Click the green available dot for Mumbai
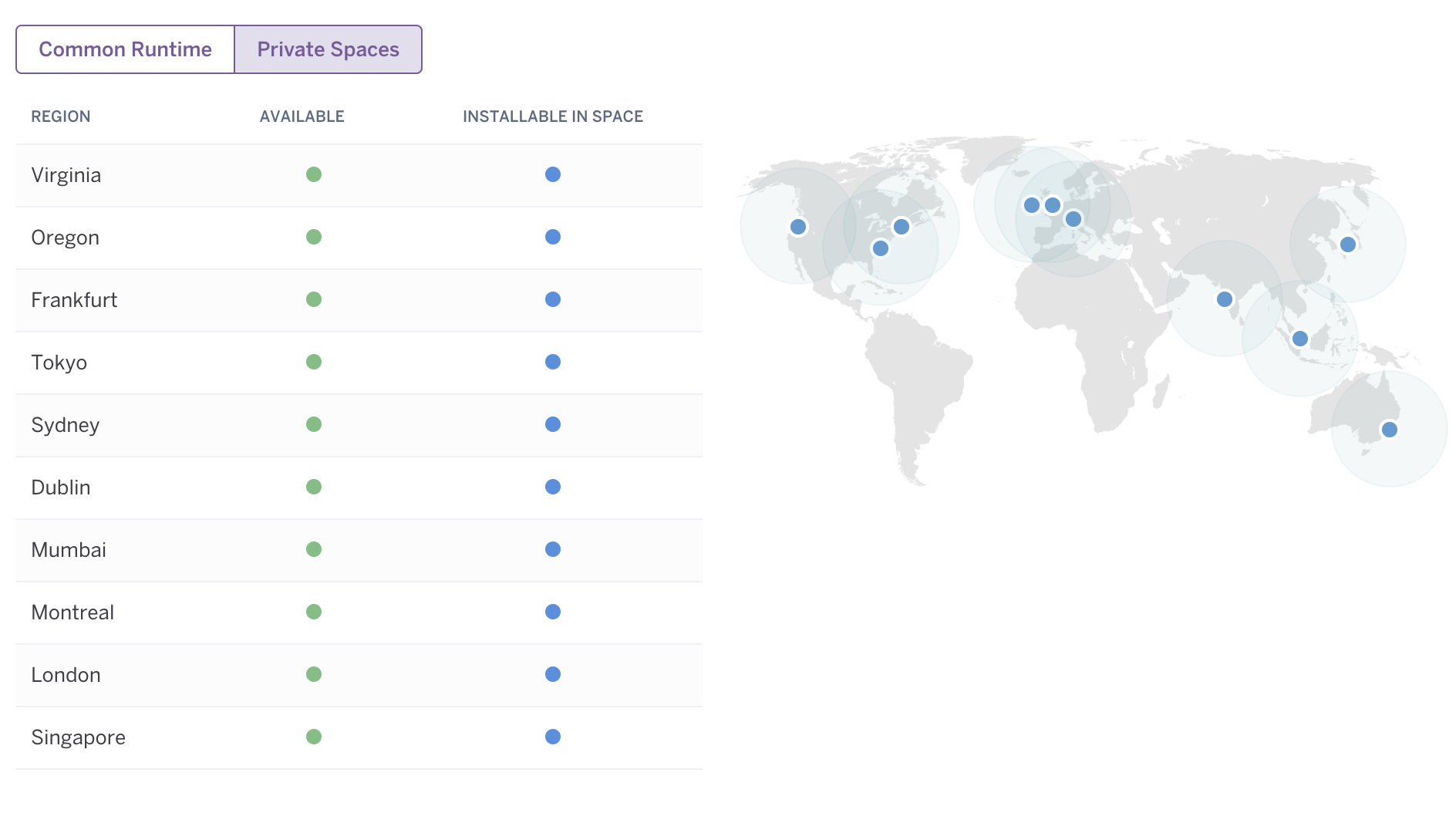Screen dimensions: 1456x813 [x=314, y=549]
